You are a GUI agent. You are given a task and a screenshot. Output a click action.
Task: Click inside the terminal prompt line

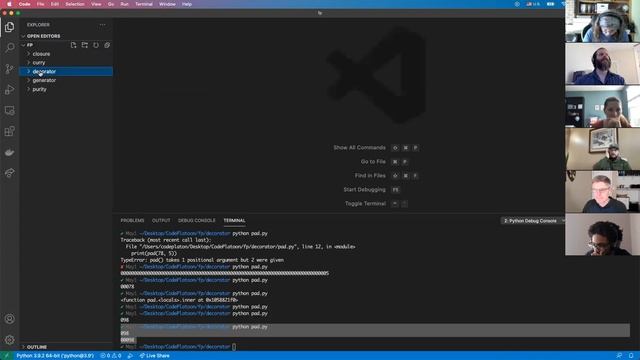pos(234,347)
